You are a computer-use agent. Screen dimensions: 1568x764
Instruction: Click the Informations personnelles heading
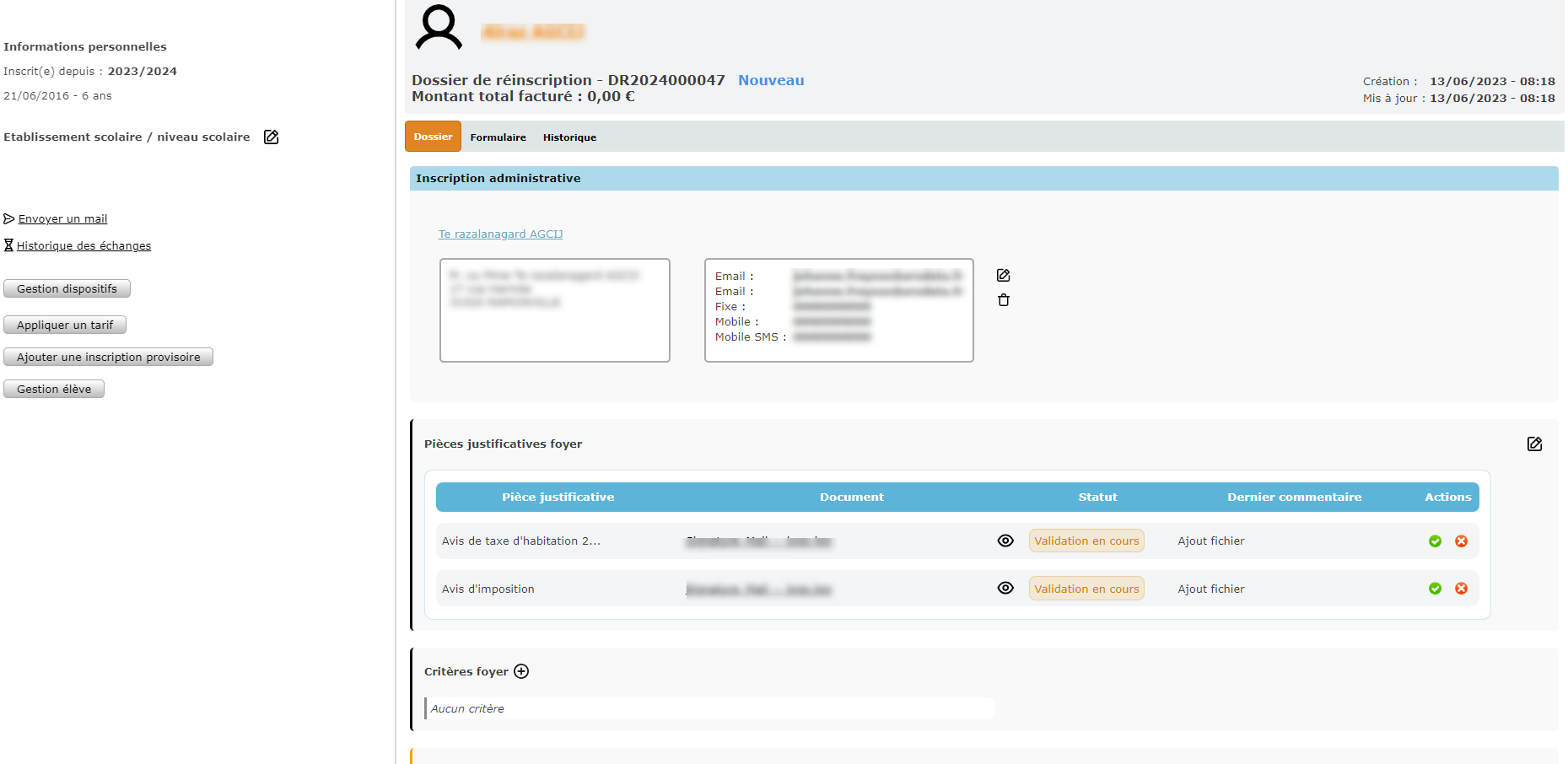click(x=85, y=47)
